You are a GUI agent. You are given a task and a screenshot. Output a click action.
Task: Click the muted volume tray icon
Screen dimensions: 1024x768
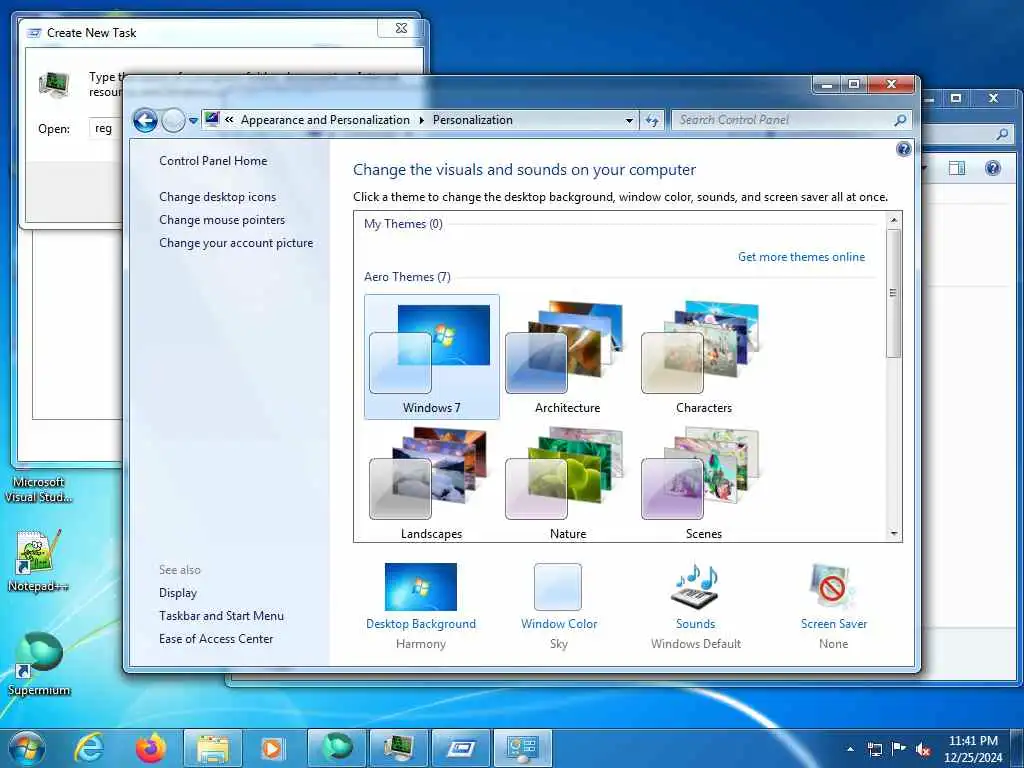923,749
